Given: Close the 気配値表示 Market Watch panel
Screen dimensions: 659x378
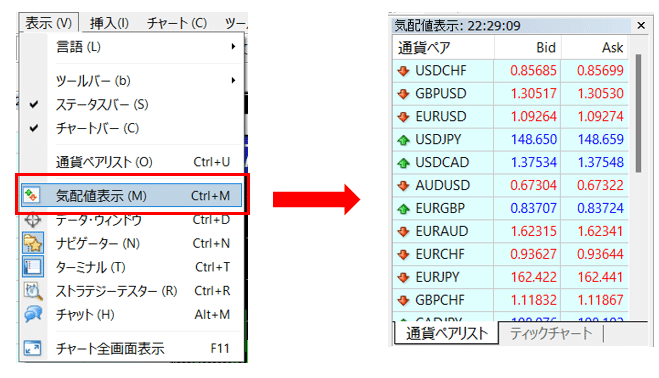Looking at the screenshot, I should click(641, 26).
